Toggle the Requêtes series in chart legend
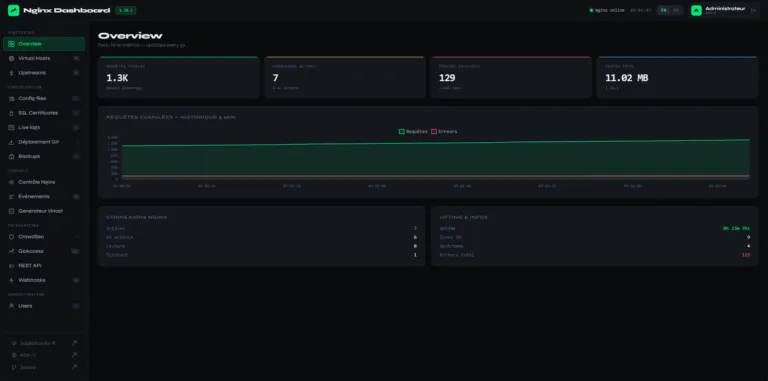Viewport: 768px width, 381px height. pos(413,132)
